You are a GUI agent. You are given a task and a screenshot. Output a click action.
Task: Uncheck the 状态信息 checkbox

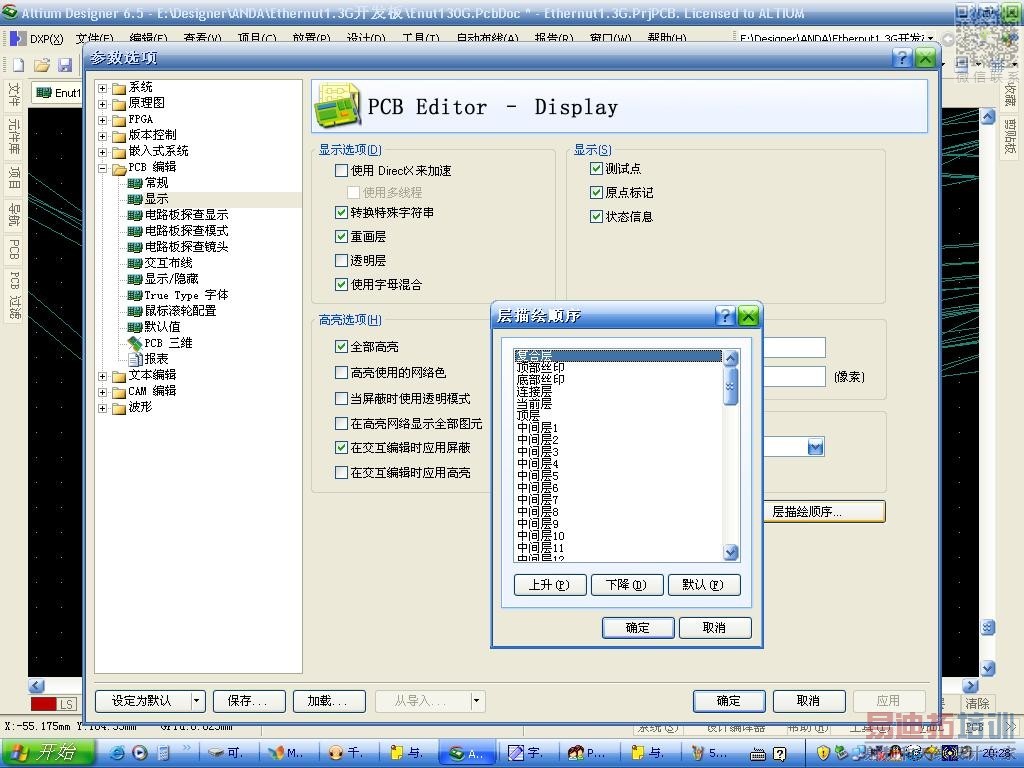[596, 216]
